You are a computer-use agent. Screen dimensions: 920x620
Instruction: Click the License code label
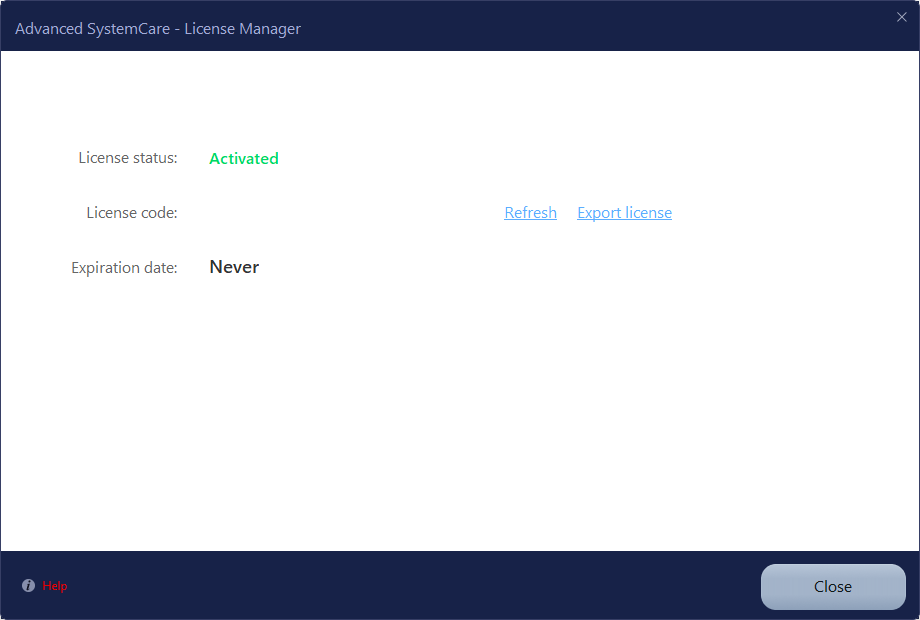click(x=132, y=212)
